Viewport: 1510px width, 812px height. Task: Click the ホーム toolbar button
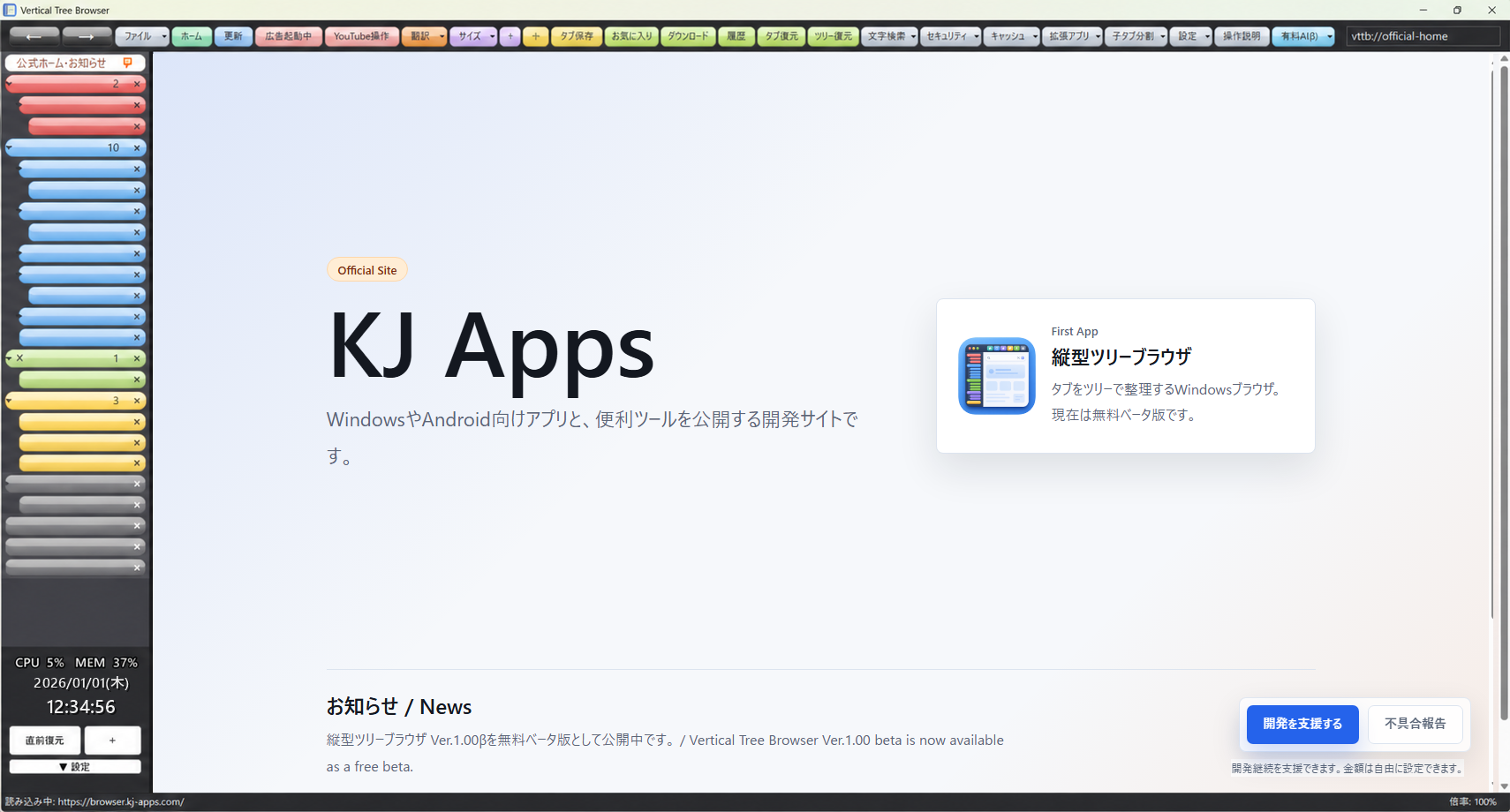click(x=192, y=36)
